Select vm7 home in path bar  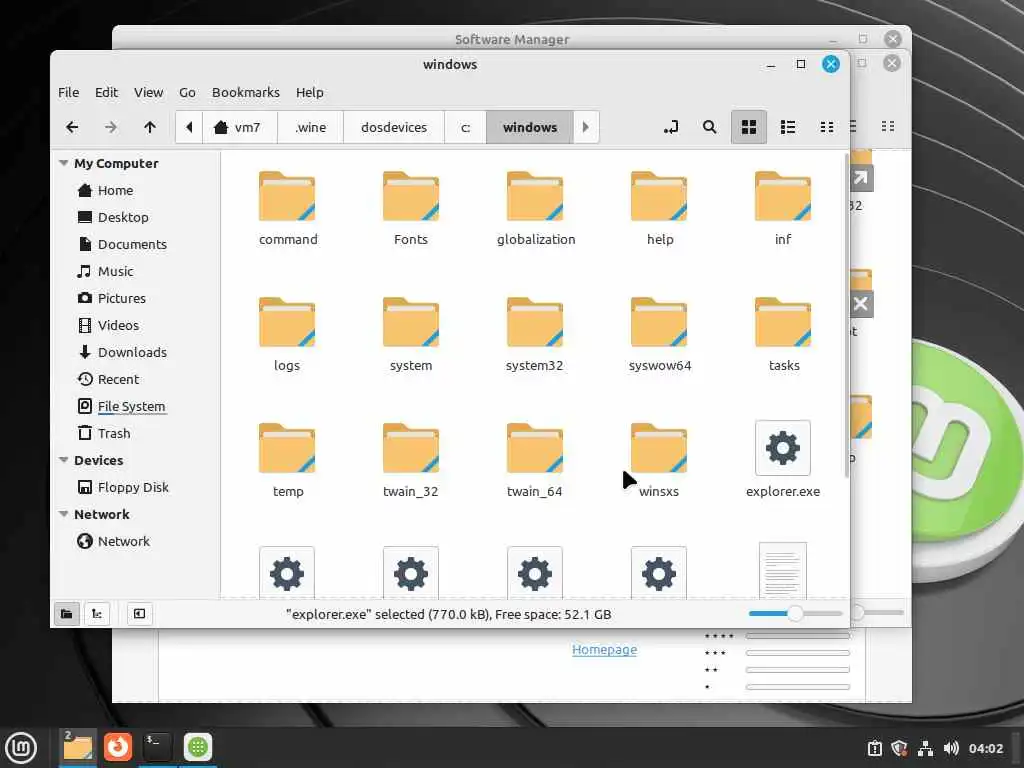click(x=238, y=127)
